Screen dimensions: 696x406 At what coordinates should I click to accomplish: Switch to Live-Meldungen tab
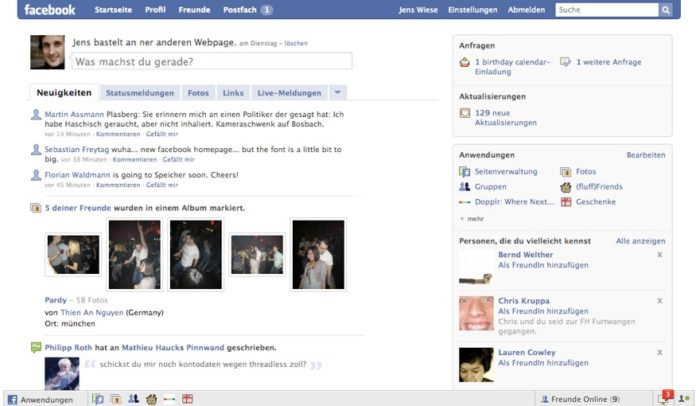[x=289, y=93]
